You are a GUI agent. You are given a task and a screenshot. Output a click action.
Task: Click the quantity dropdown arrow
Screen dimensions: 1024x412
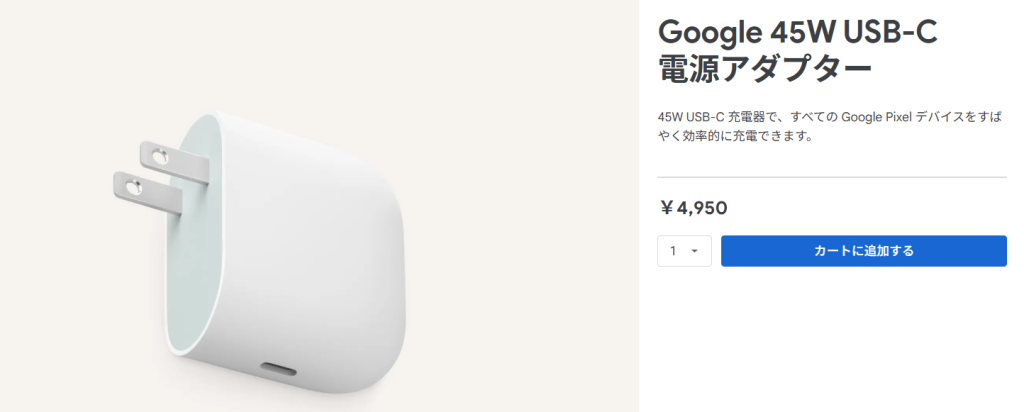[694, 251]
